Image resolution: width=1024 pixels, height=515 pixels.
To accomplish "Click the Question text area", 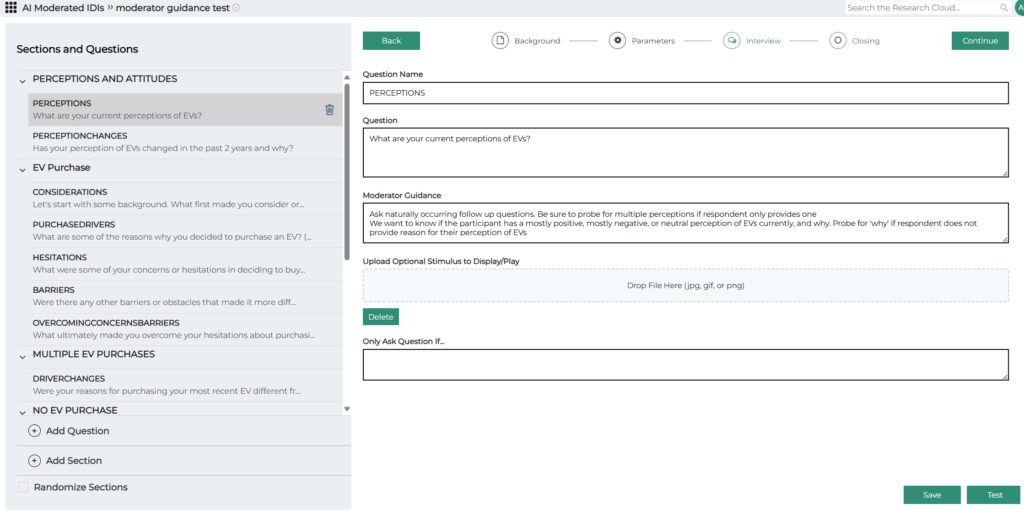I will (x=686, y=152).
